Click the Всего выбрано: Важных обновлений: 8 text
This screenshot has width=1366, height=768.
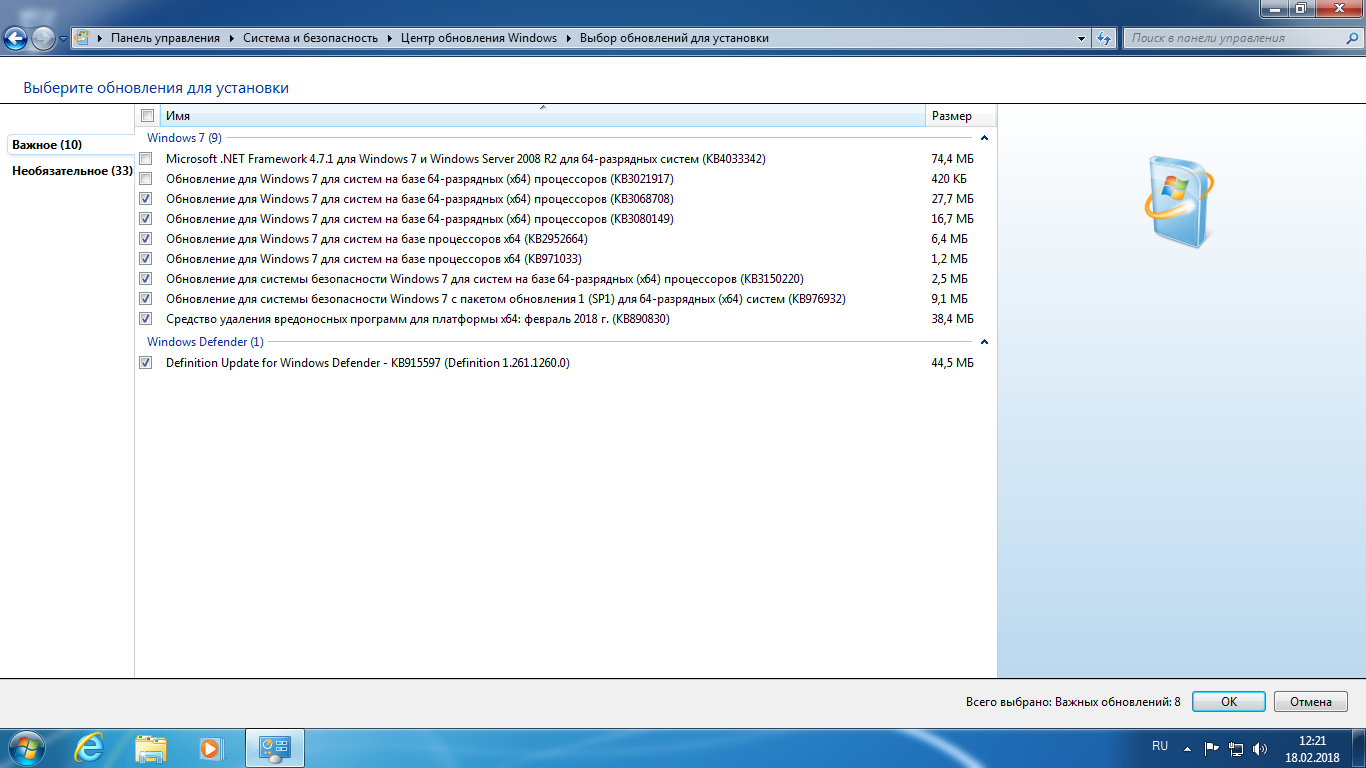pyautogui.click(x=1073, y=702)
